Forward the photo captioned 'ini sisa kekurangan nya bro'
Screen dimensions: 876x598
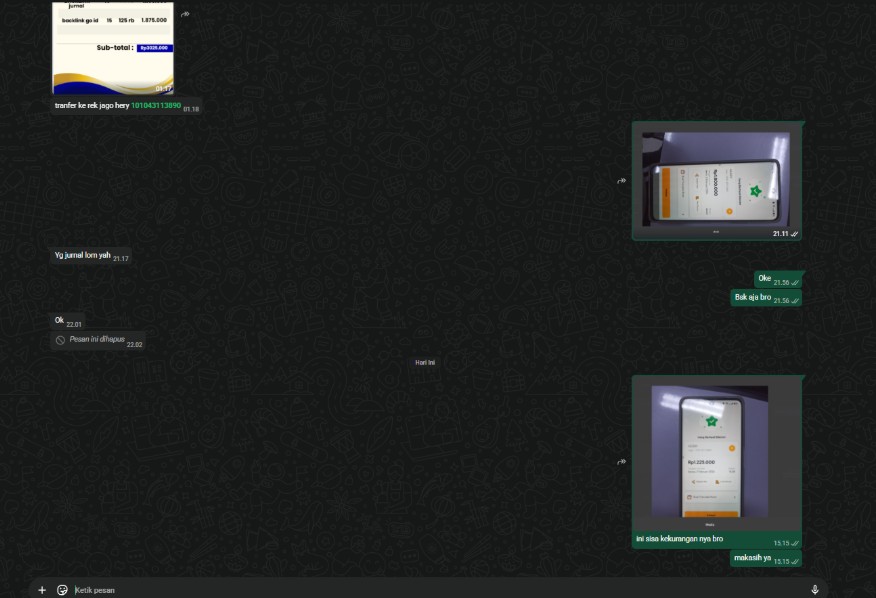coord(621,462)
